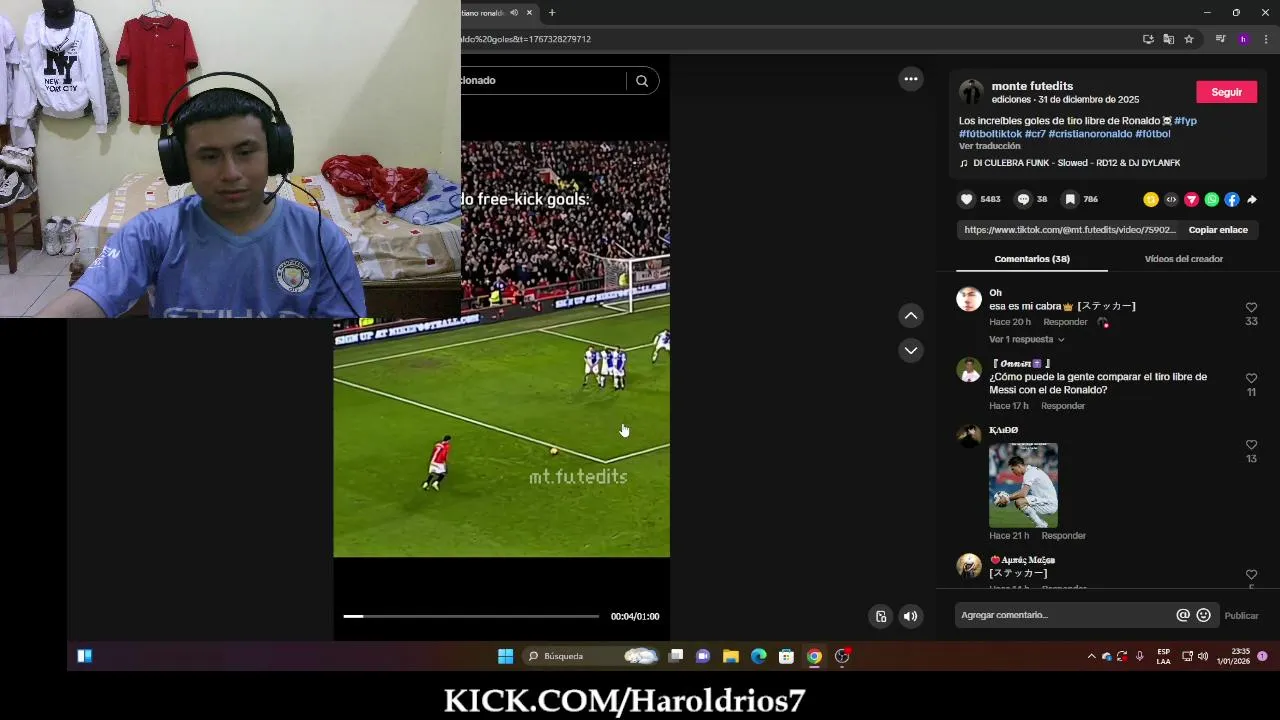Open more share options arrow

[x=1252, y=200]
